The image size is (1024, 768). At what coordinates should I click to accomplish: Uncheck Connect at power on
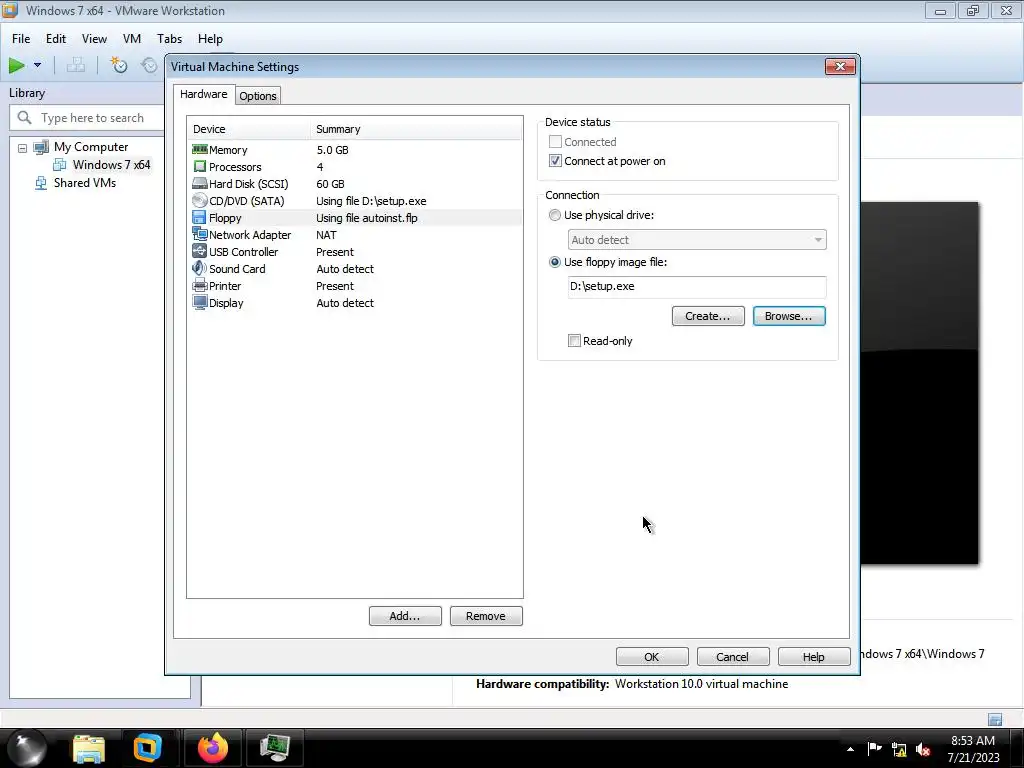(x=555, y=161)
